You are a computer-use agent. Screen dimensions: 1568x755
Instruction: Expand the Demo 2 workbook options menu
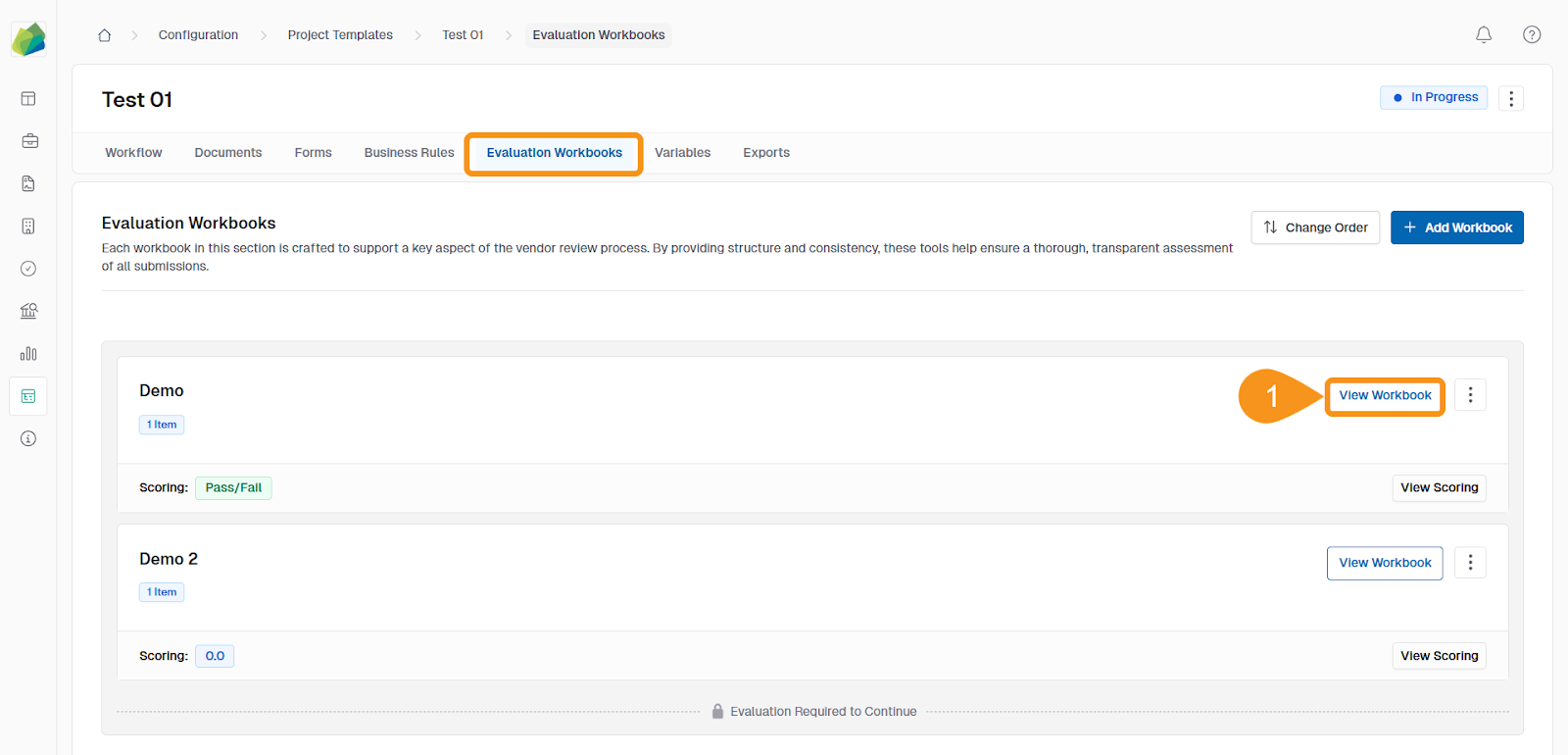1469,563
